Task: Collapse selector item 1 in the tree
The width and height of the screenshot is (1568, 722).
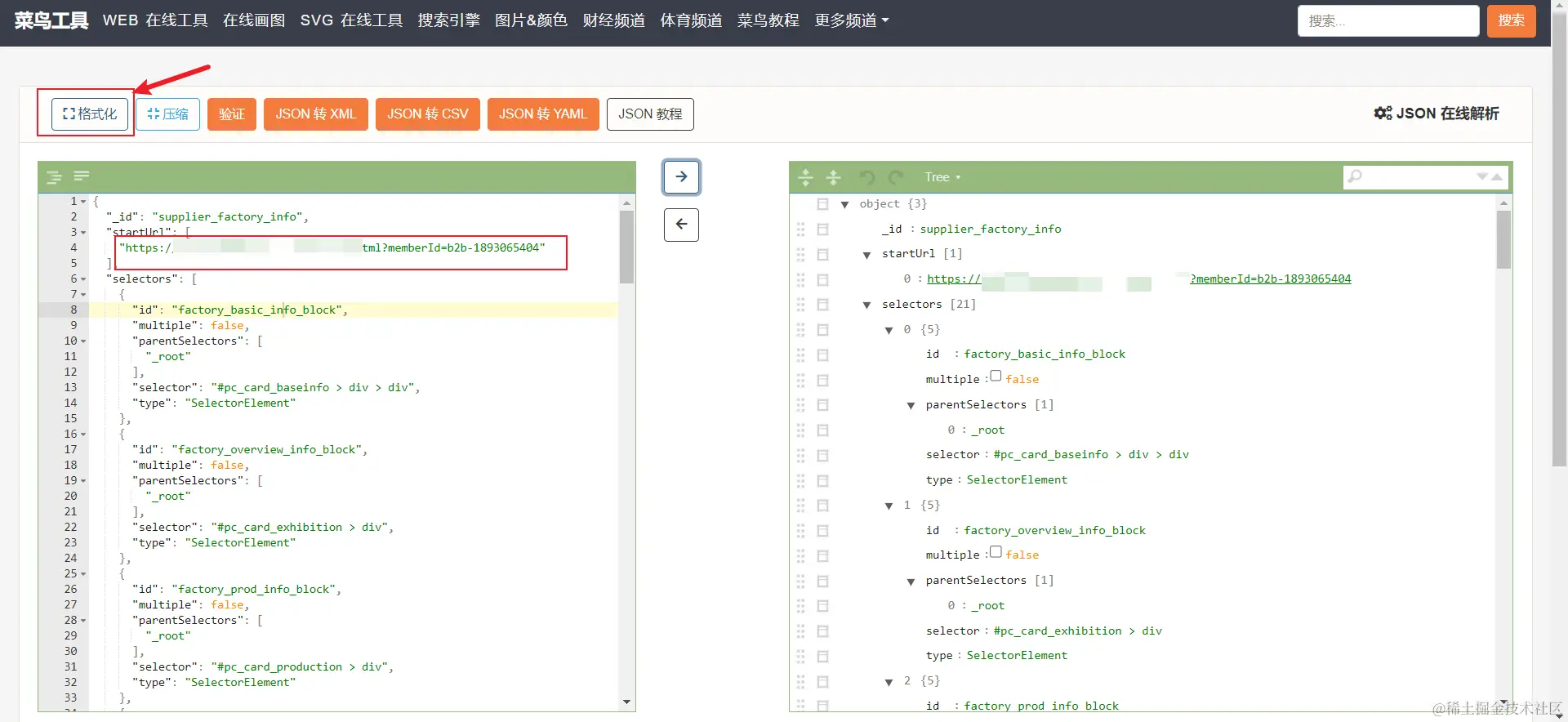Action: click(889, 506)
